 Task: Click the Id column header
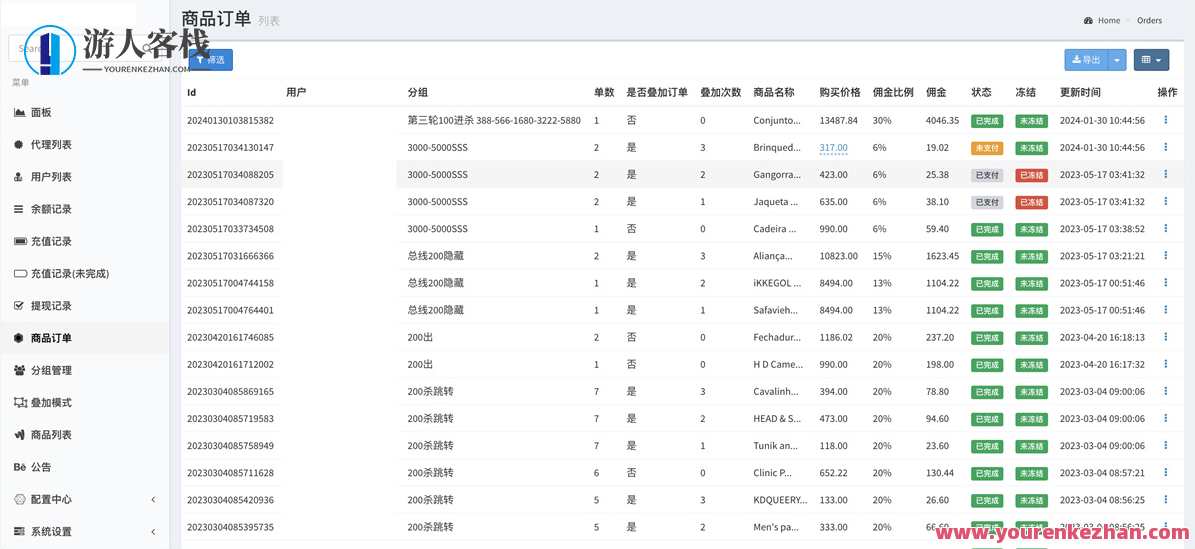(191, 92)
